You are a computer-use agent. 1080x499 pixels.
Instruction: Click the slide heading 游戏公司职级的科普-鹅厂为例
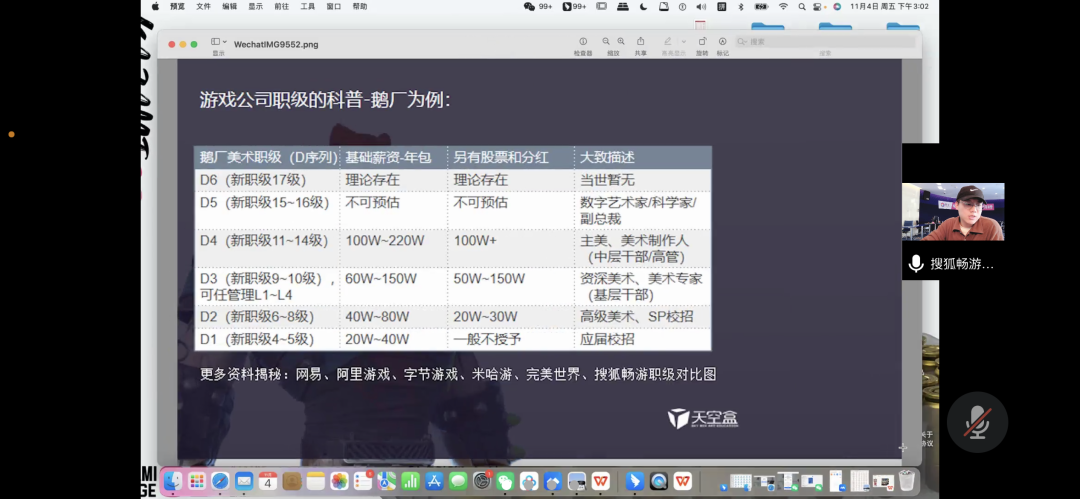[324, 100]
